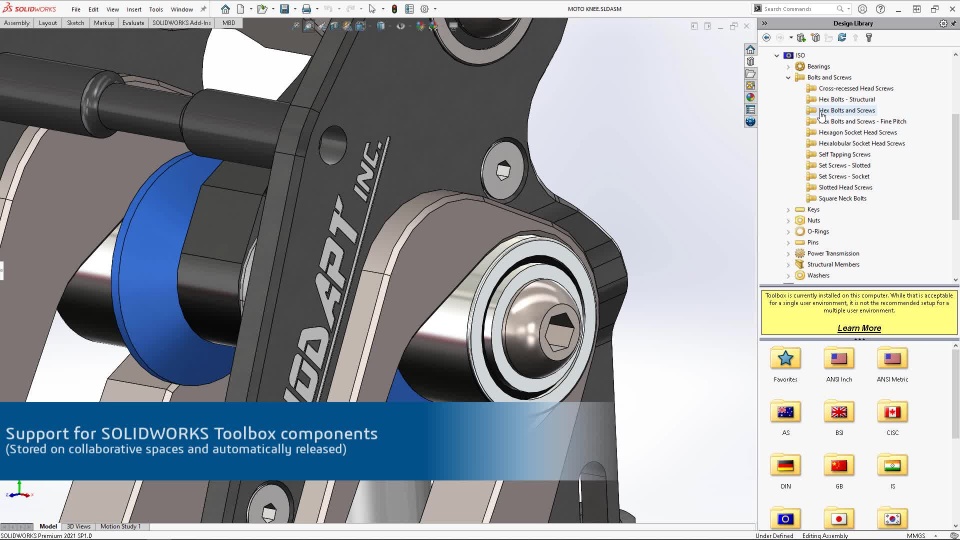Switch to the SOLIDWORKS Add-Ins tab

coord(182,23)
